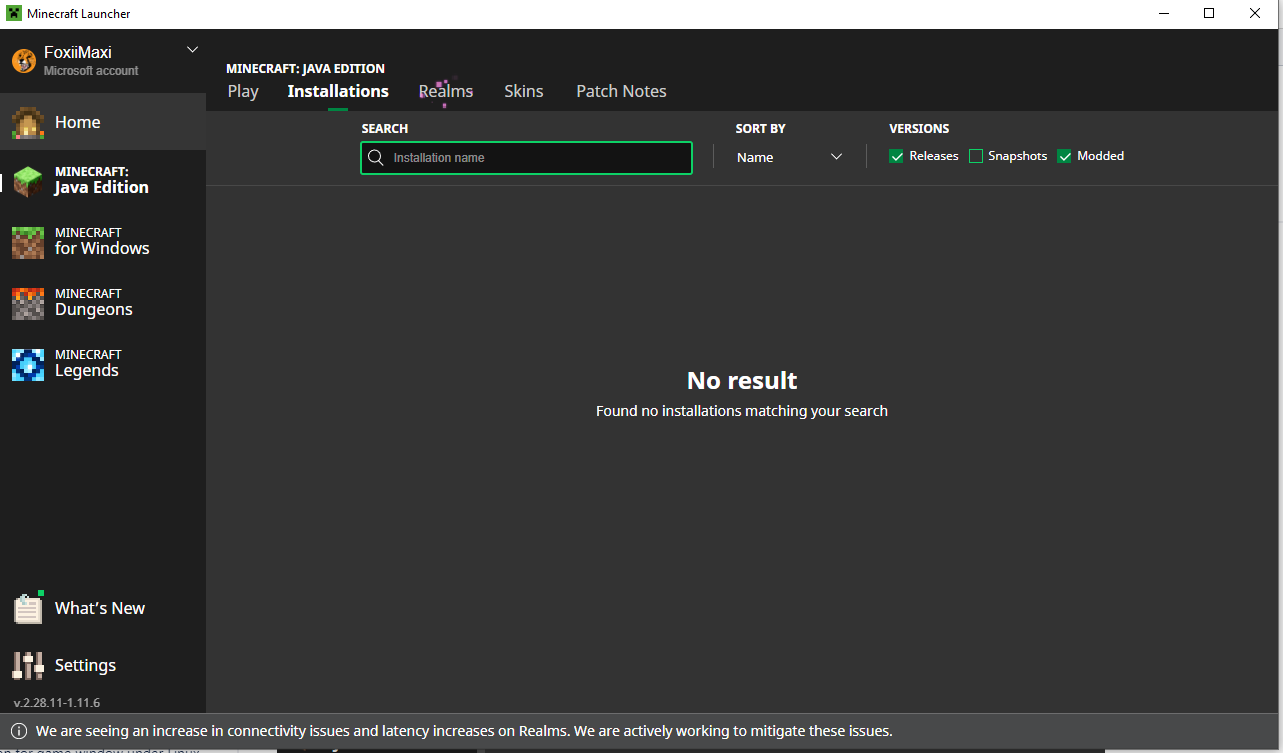Screen dimensions: 1283x753
Task: Enable the Snapshots versions checkbox
Action: pyautogui.click(x=976, y=156)
